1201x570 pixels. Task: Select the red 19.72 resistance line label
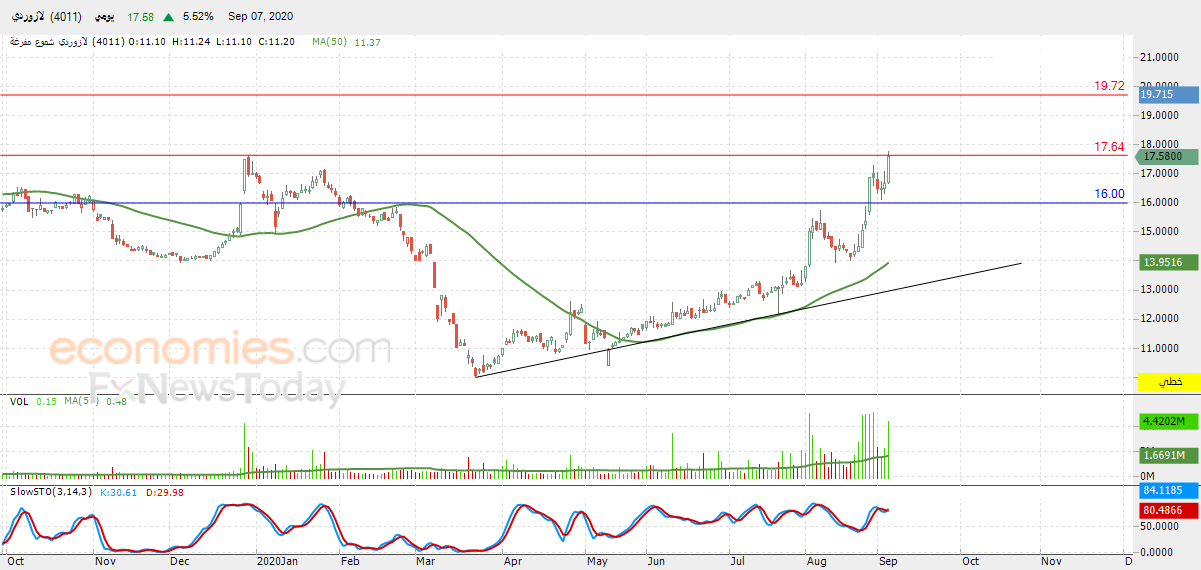pyautogui.click(x=1109, y=86)
